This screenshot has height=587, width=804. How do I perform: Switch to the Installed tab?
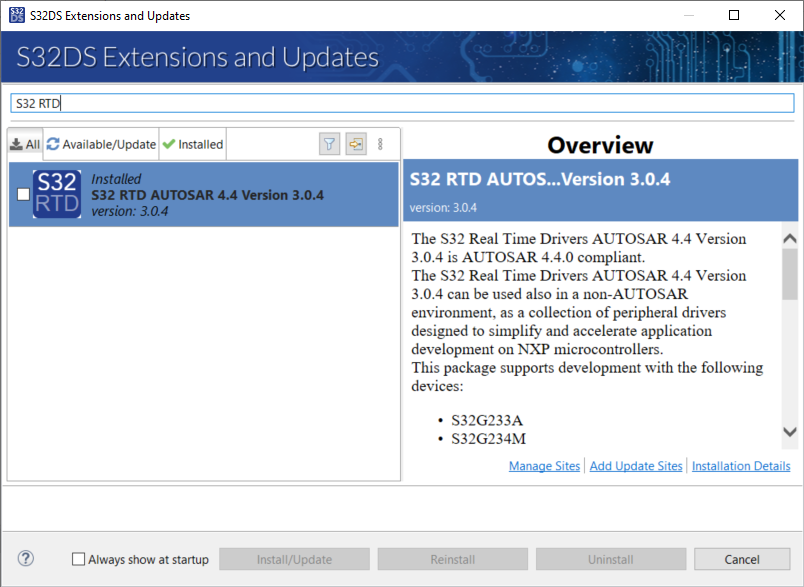coord(193,145)
